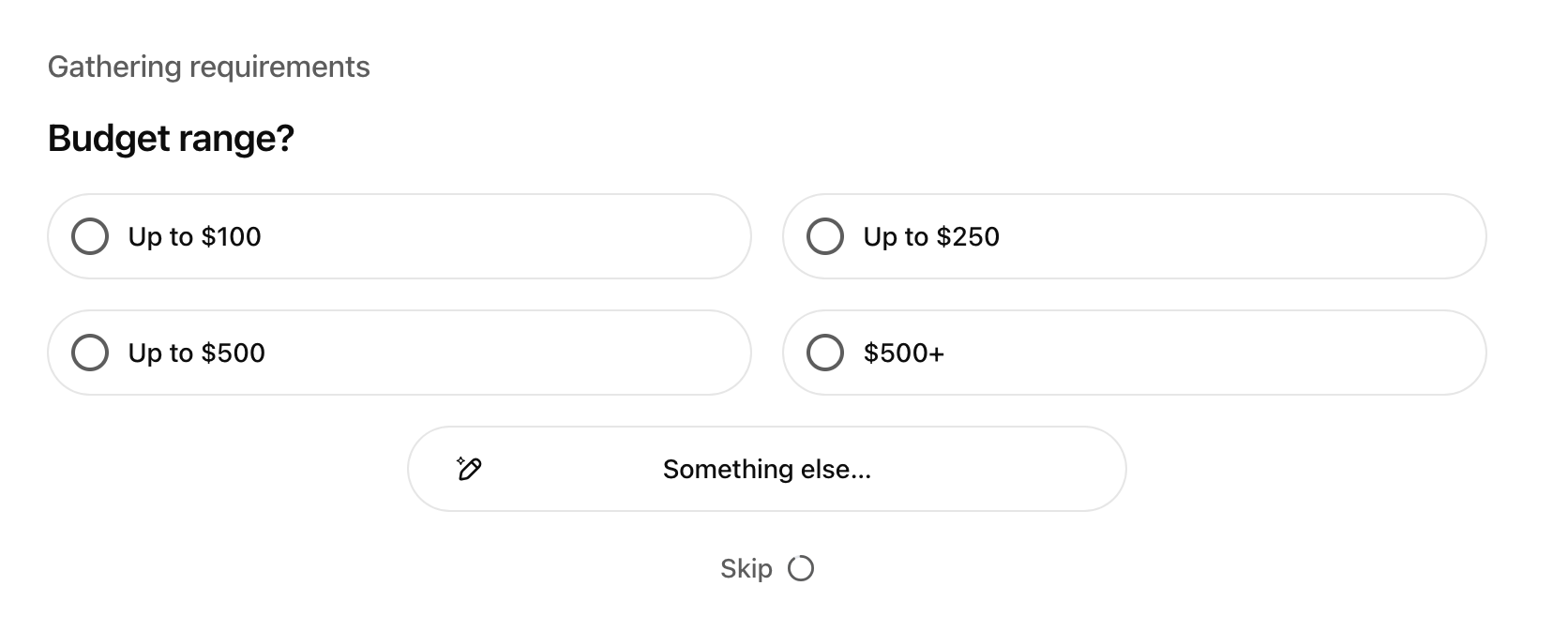The height and width of the screenshot is (631, 1568).
Task: Click the "Up to $100" label text
Action: [x=194, y=236]
